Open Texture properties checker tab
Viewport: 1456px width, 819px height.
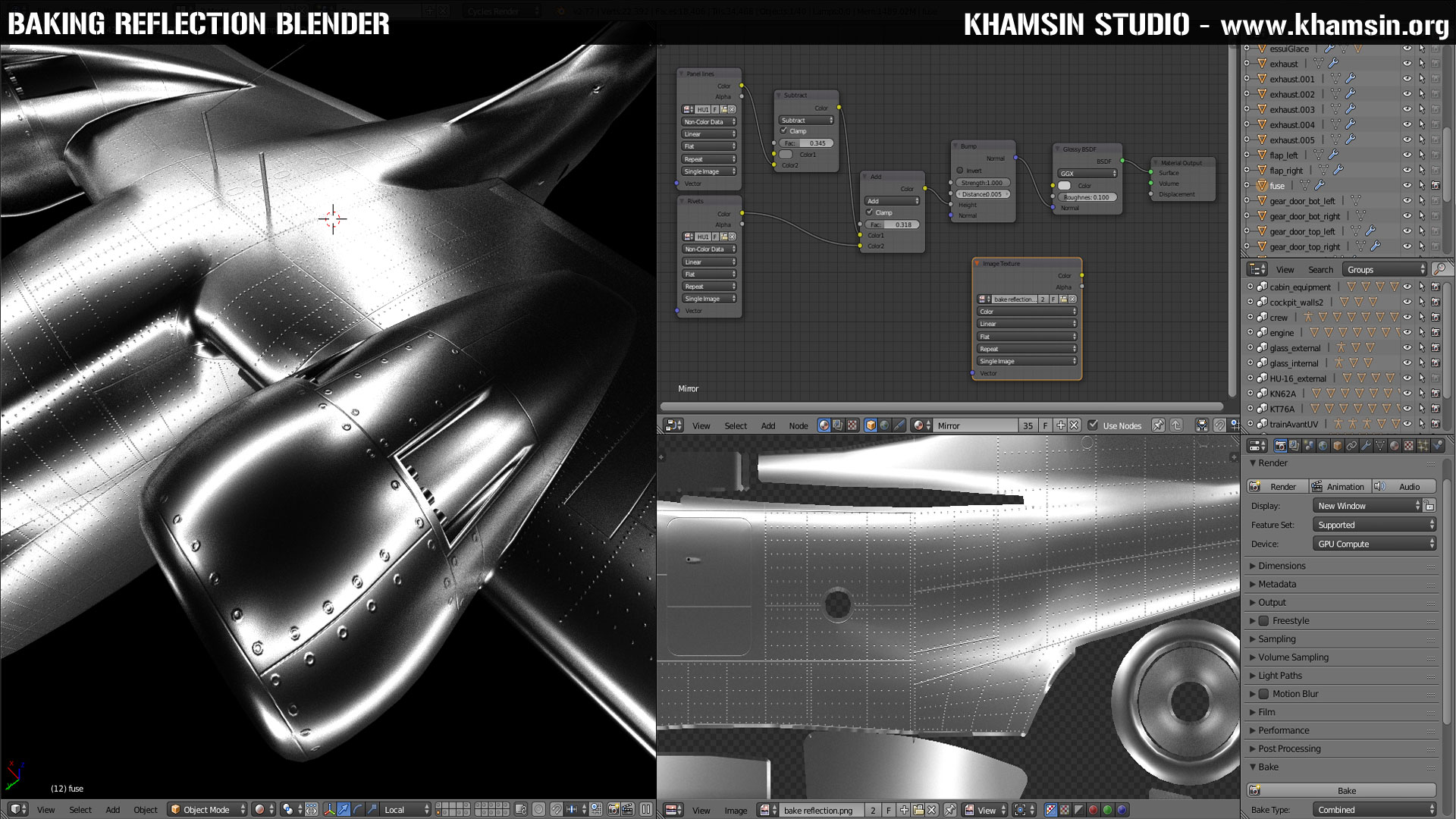click(x=1408, y=446)
